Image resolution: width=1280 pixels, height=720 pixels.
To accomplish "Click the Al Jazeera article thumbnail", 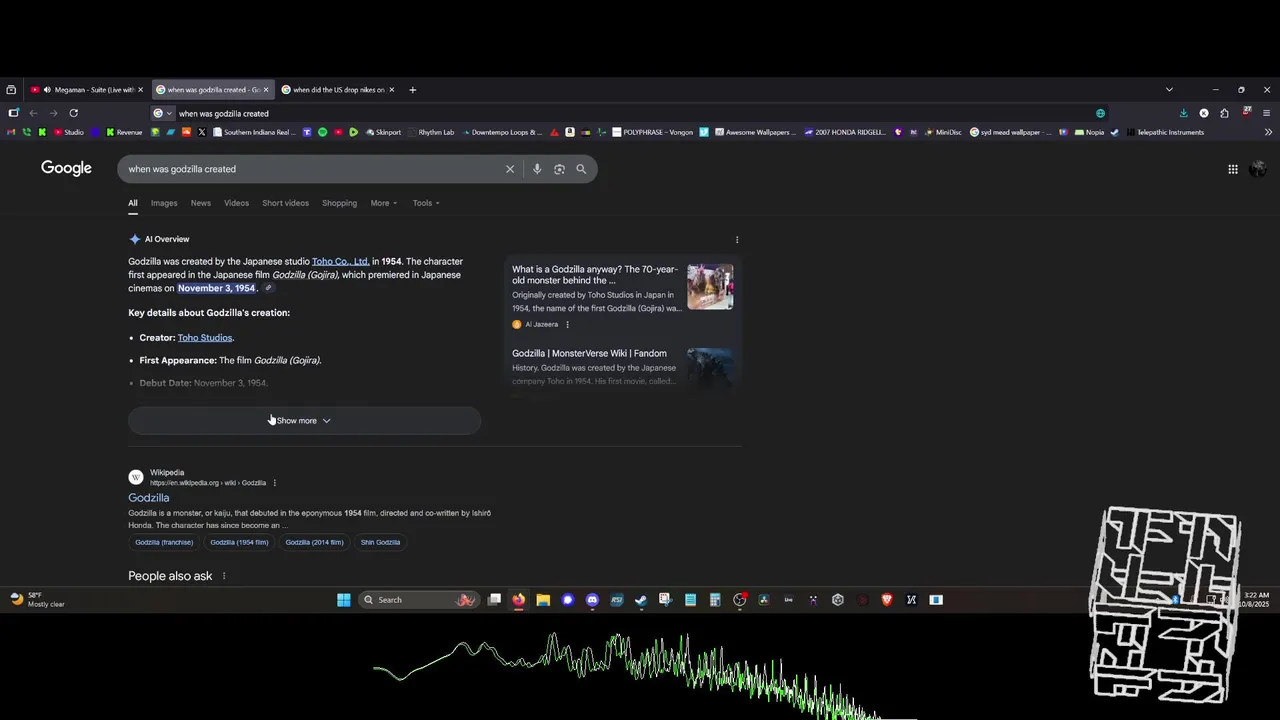I will click(x=710, y=287).
